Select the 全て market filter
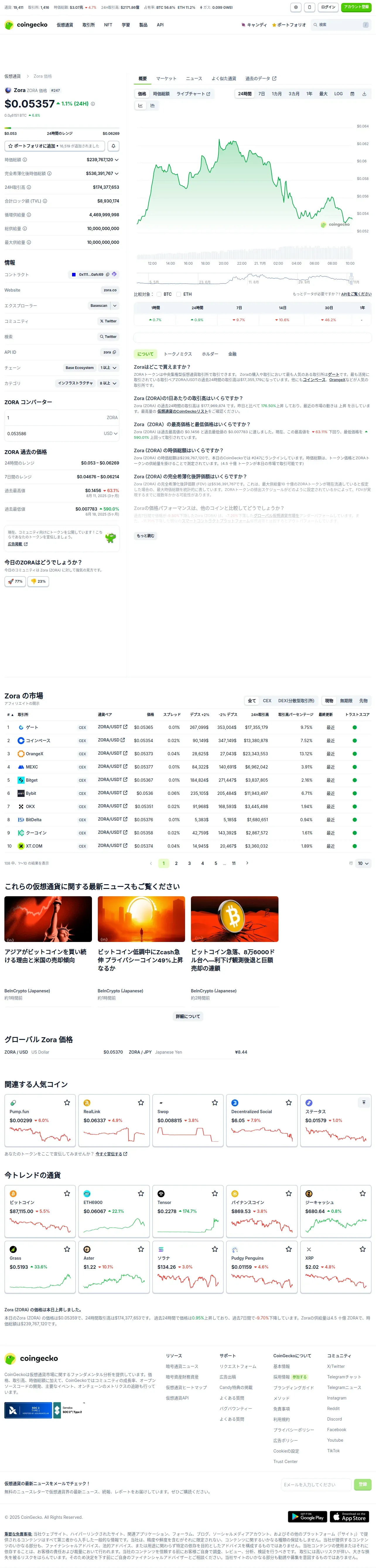This screenshot has height=1568, width=376. coord(252,700)
